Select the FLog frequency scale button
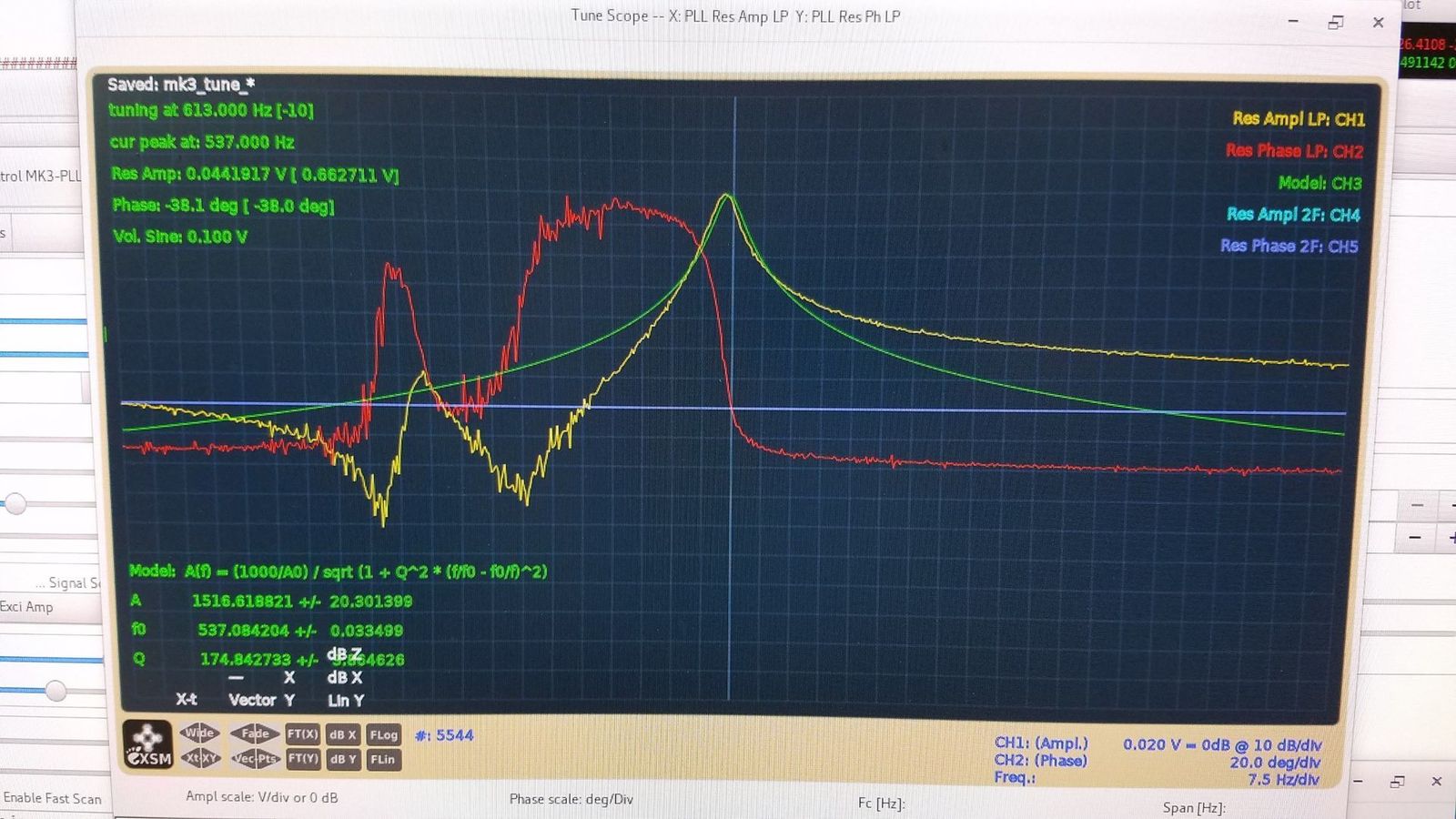Viewport: 1456px width, 819px height. tap(383, 734)
